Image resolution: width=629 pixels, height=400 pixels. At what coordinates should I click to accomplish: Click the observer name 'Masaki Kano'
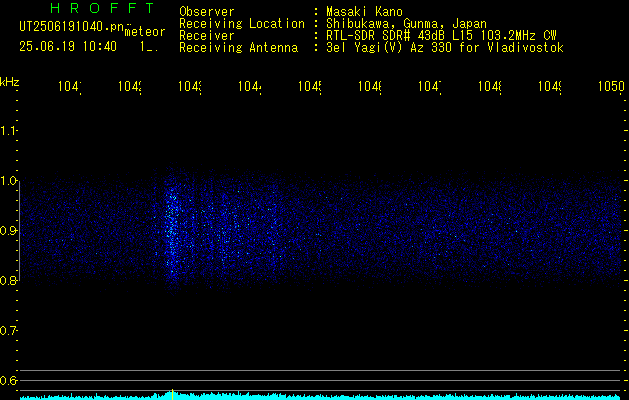pyautogui.click(x=364, y=11)
